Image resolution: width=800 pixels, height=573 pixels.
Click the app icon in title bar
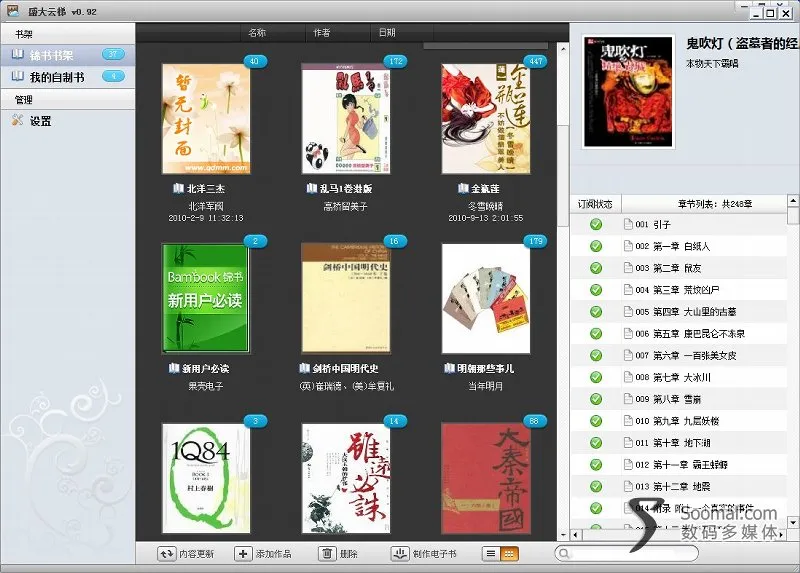point(13,11)
